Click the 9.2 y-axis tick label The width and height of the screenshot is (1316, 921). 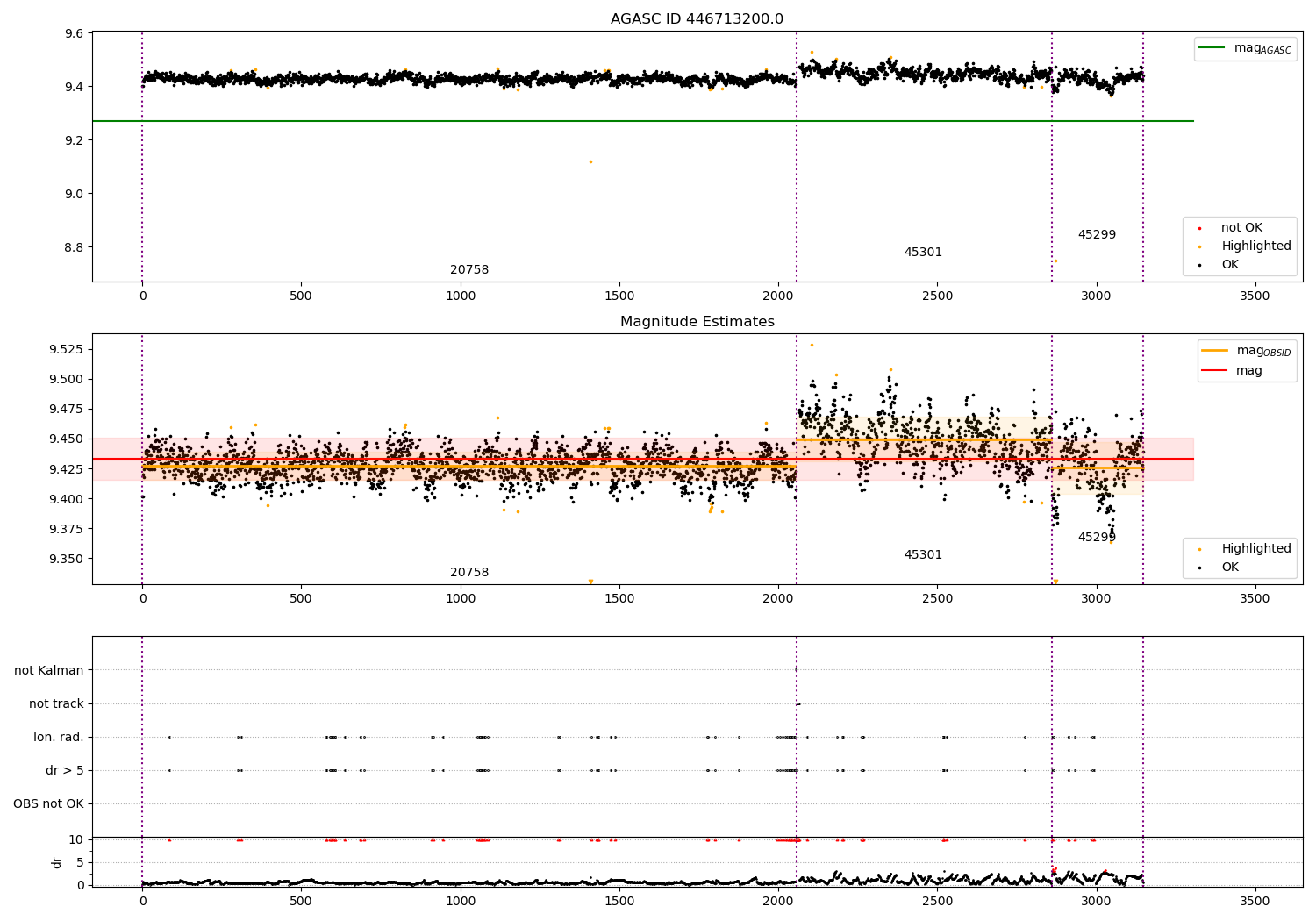coord(75,140)
